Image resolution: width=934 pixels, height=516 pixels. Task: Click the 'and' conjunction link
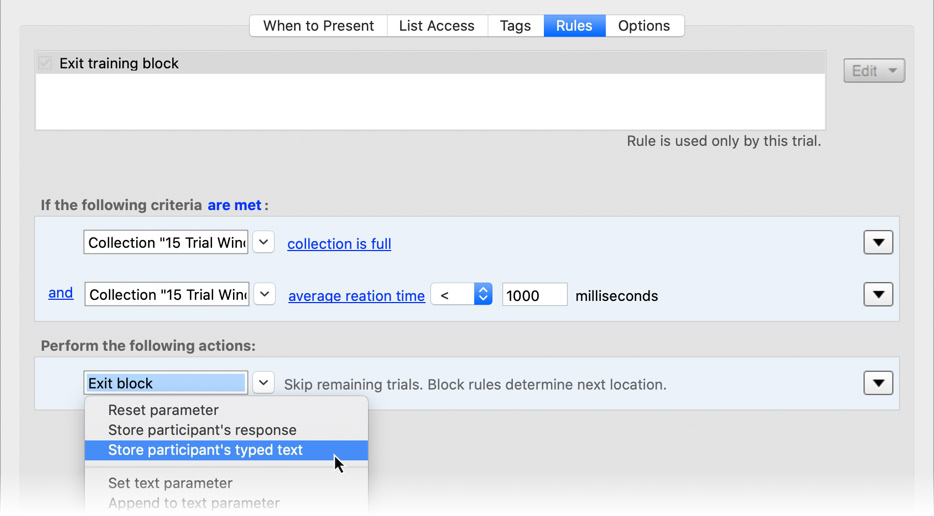[60, 293]
